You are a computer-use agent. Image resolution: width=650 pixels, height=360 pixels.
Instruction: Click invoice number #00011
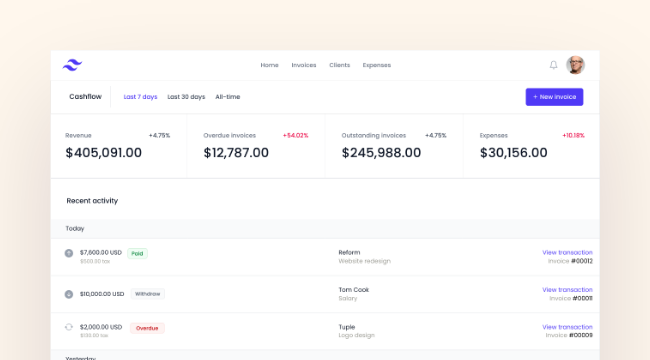point(582,298)
